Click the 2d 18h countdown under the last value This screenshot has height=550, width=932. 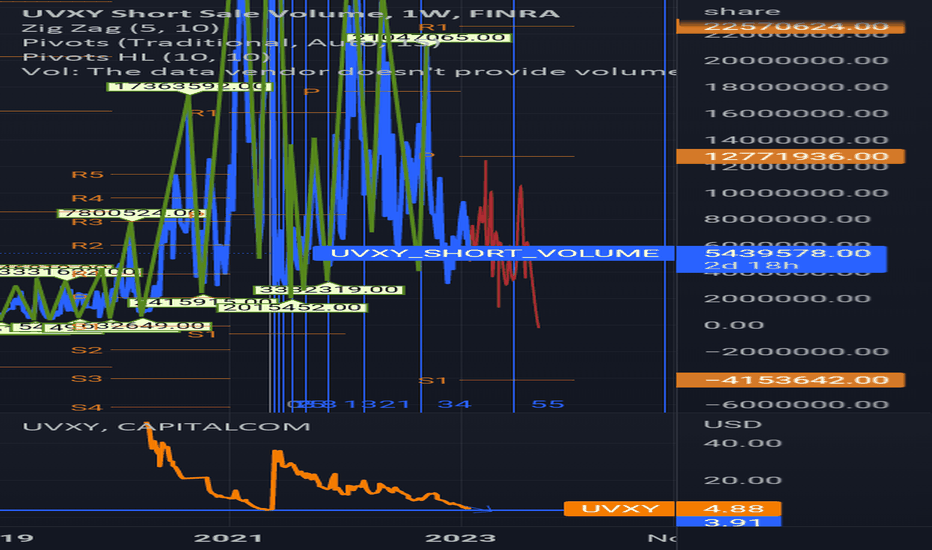click(x=751, y=265)
